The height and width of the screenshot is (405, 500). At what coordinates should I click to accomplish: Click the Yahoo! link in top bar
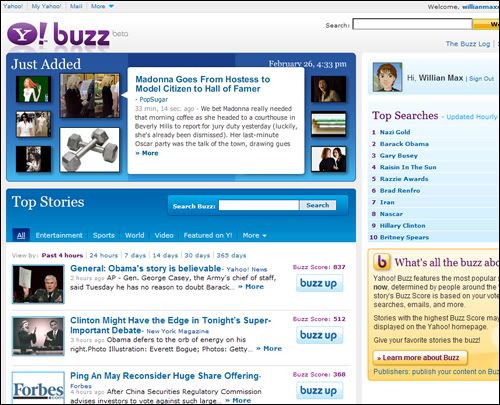click(13, 6)
